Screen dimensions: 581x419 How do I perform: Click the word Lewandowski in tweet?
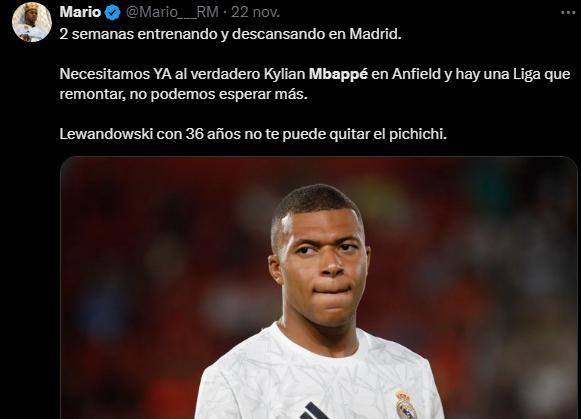coord(106,134)
